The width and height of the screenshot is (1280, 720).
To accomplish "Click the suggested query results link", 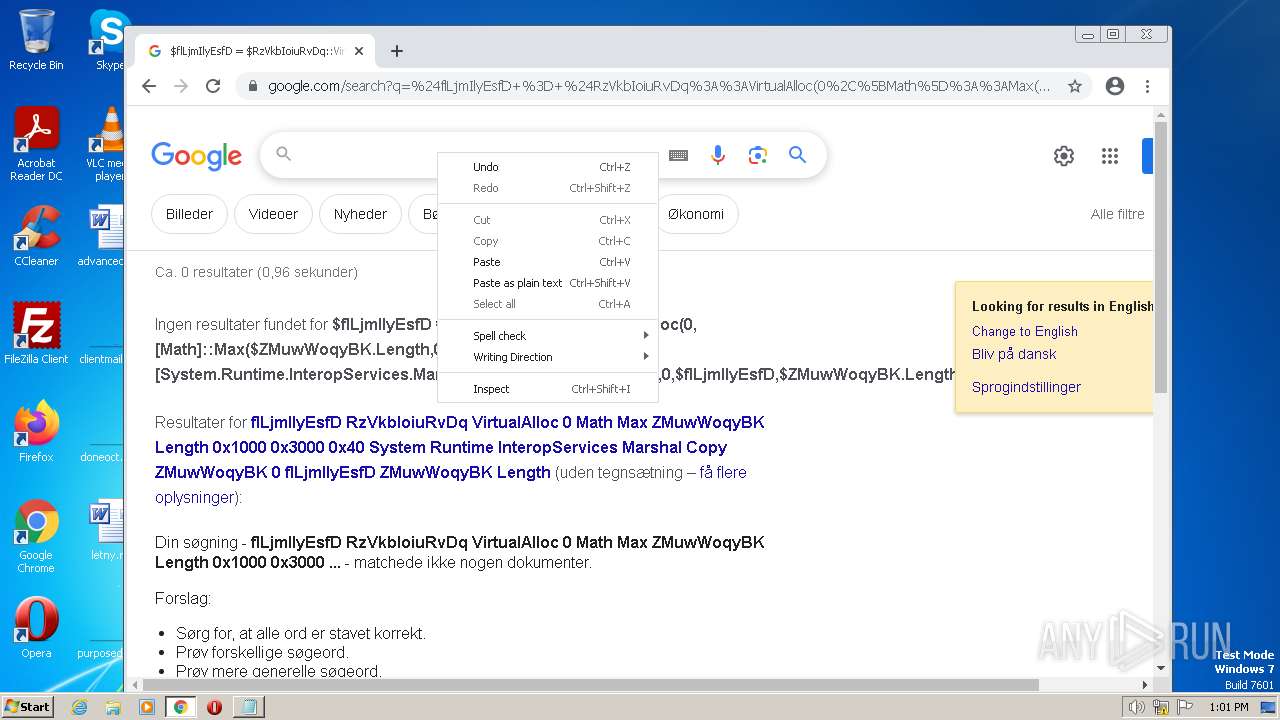I will [x=459, y=447].
